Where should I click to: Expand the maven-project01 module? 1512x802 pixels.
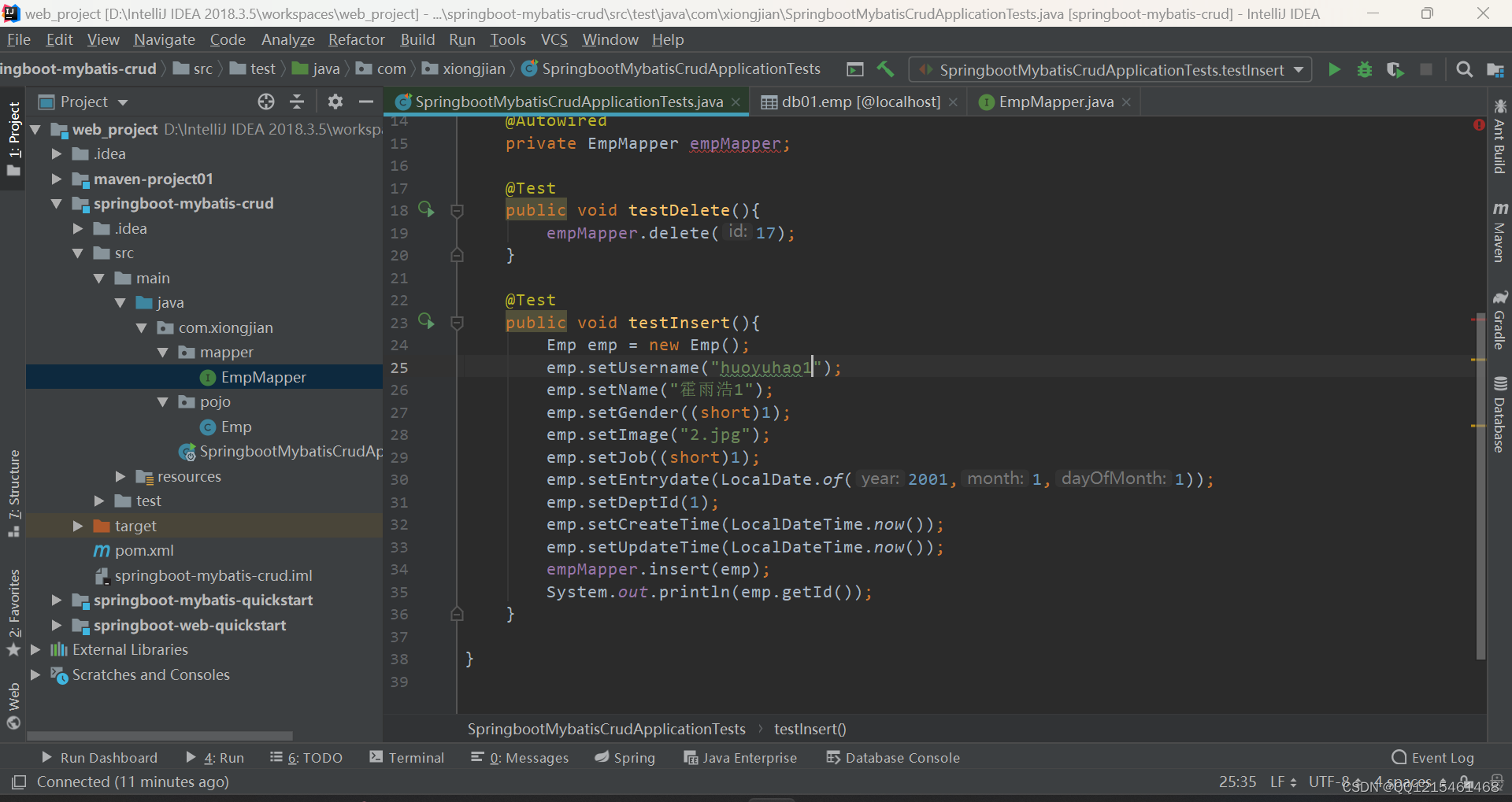(x=57, y=179)
